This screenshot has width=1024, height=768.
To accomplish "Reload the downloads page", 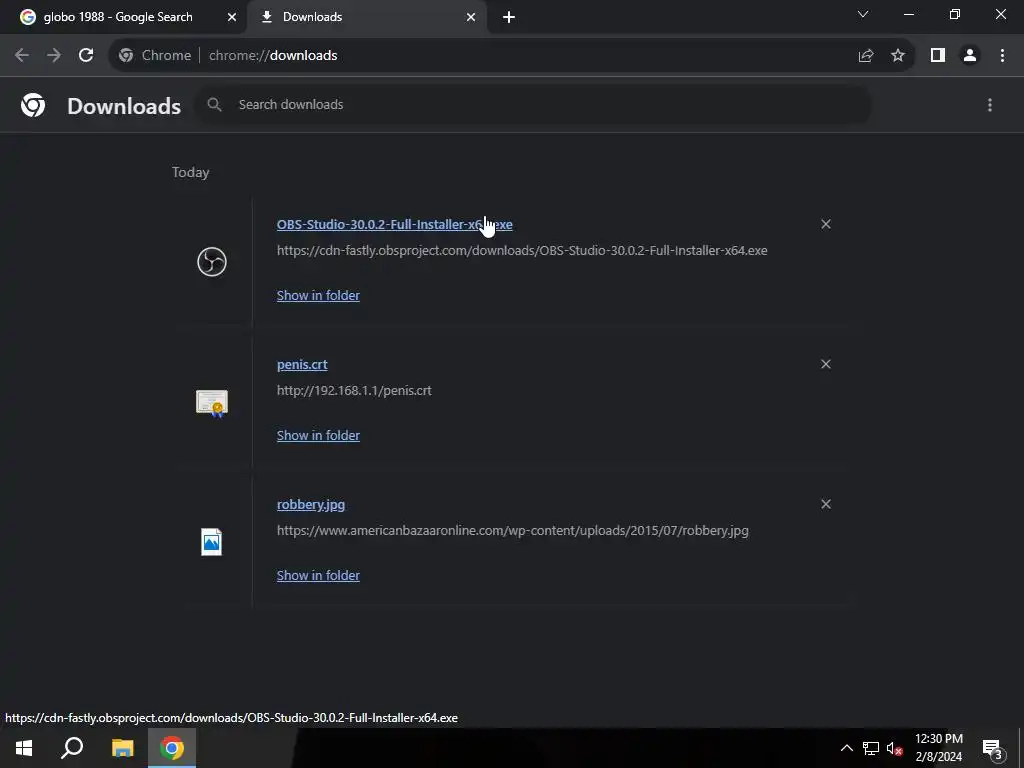I will (86, 56).
